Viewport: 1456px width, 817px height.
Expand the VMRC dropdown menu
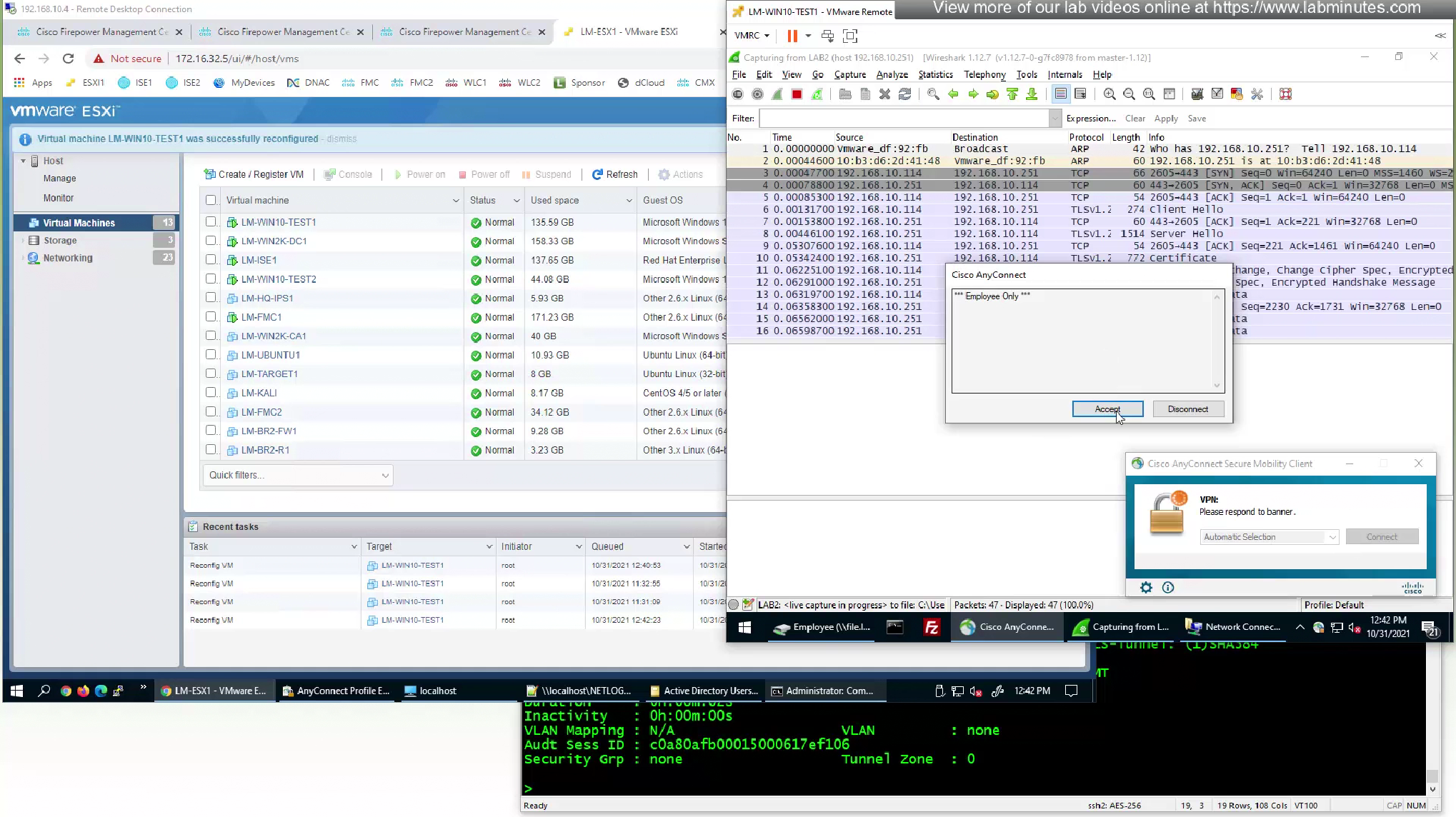point(752,36)
